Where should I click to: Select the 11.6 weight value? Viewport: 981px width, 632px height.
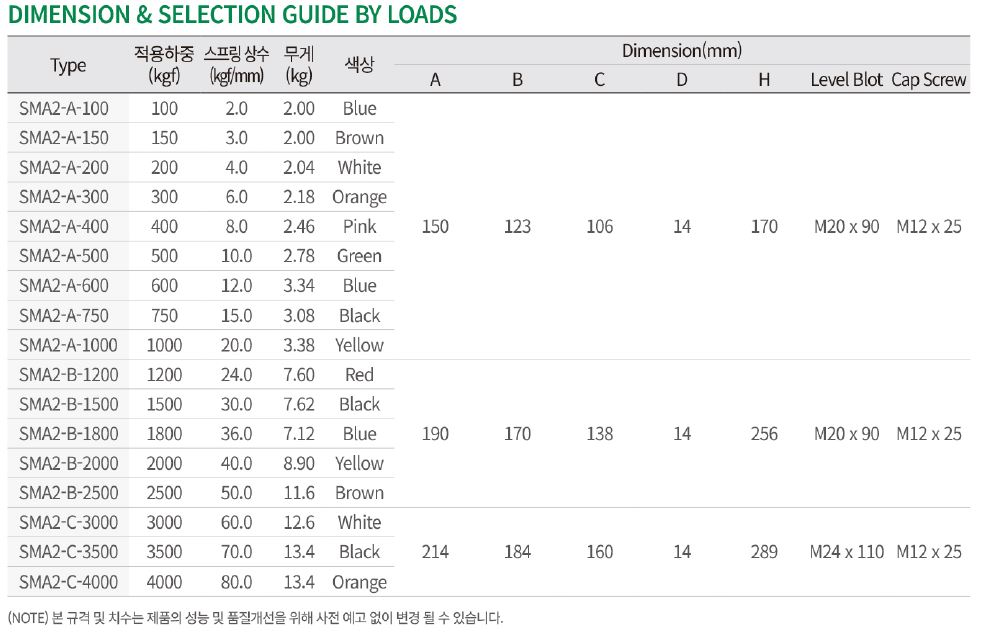click(x=299, y=493)
